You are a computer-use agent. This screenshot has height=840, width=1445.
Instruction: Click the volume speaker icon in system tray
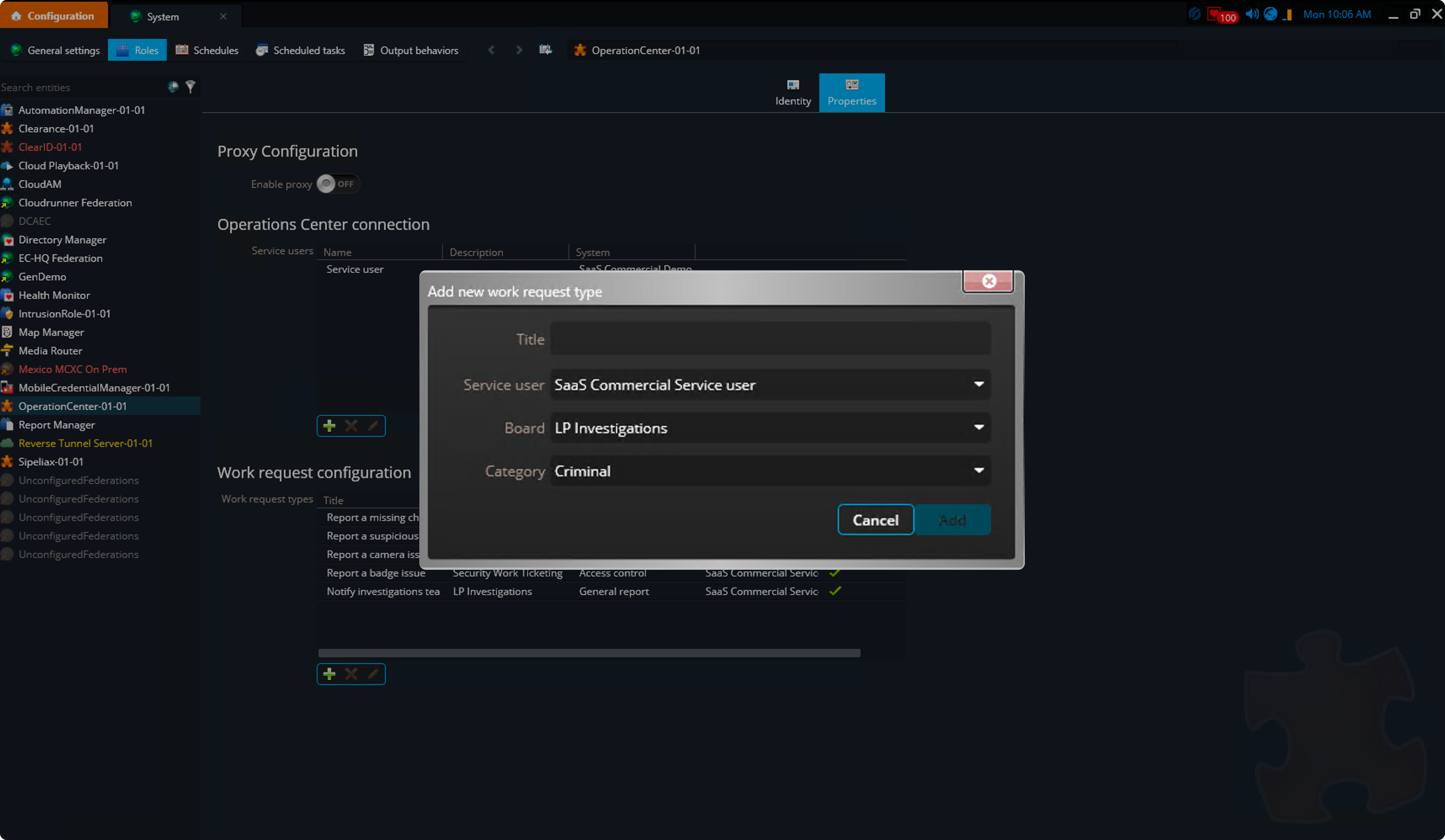click(1252, 14)
